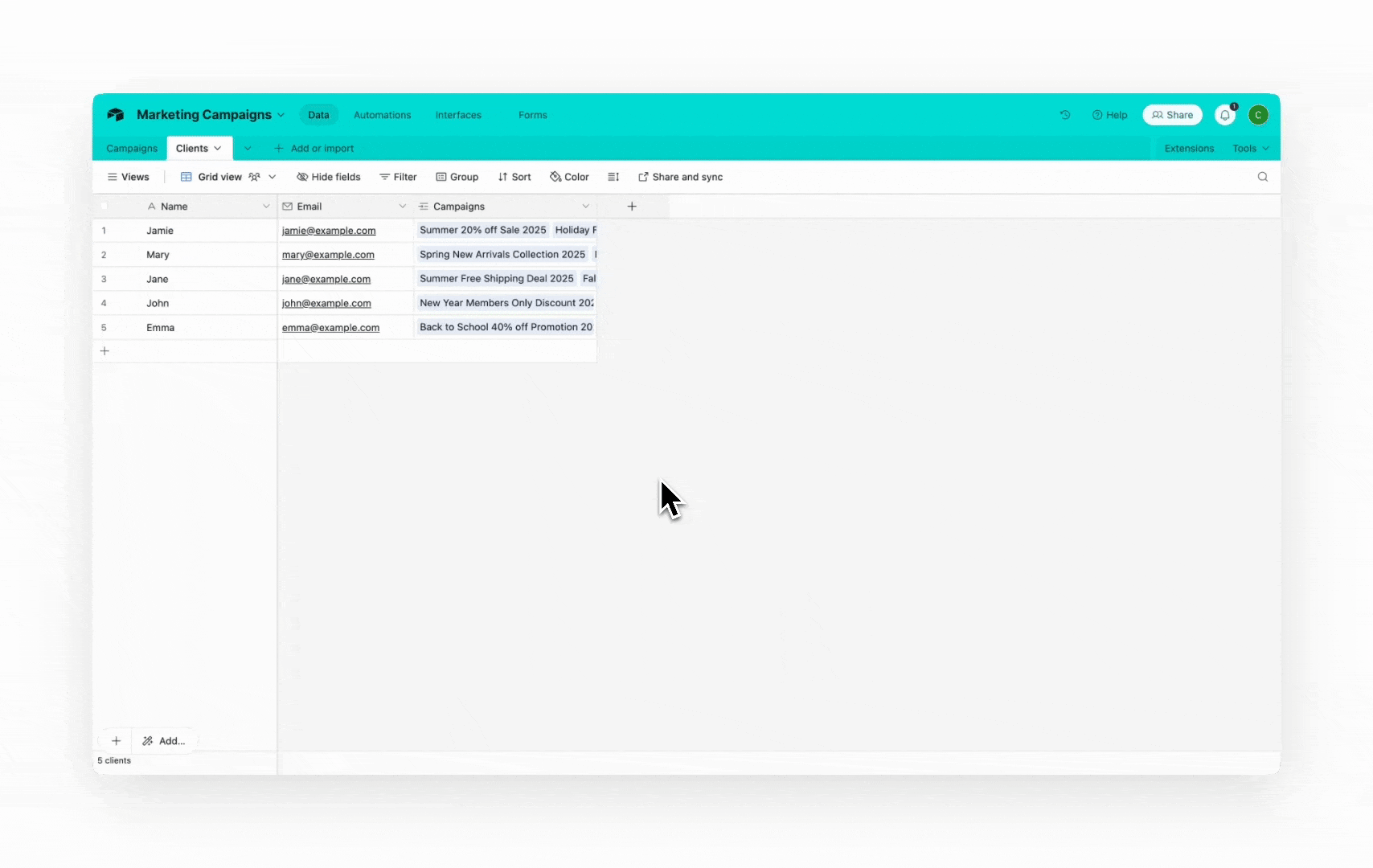Image resolution: width=1373 pixels, height=868 pixels.
Task: Open the Group options
Action: pyautogui.click(x=457, y=177)
